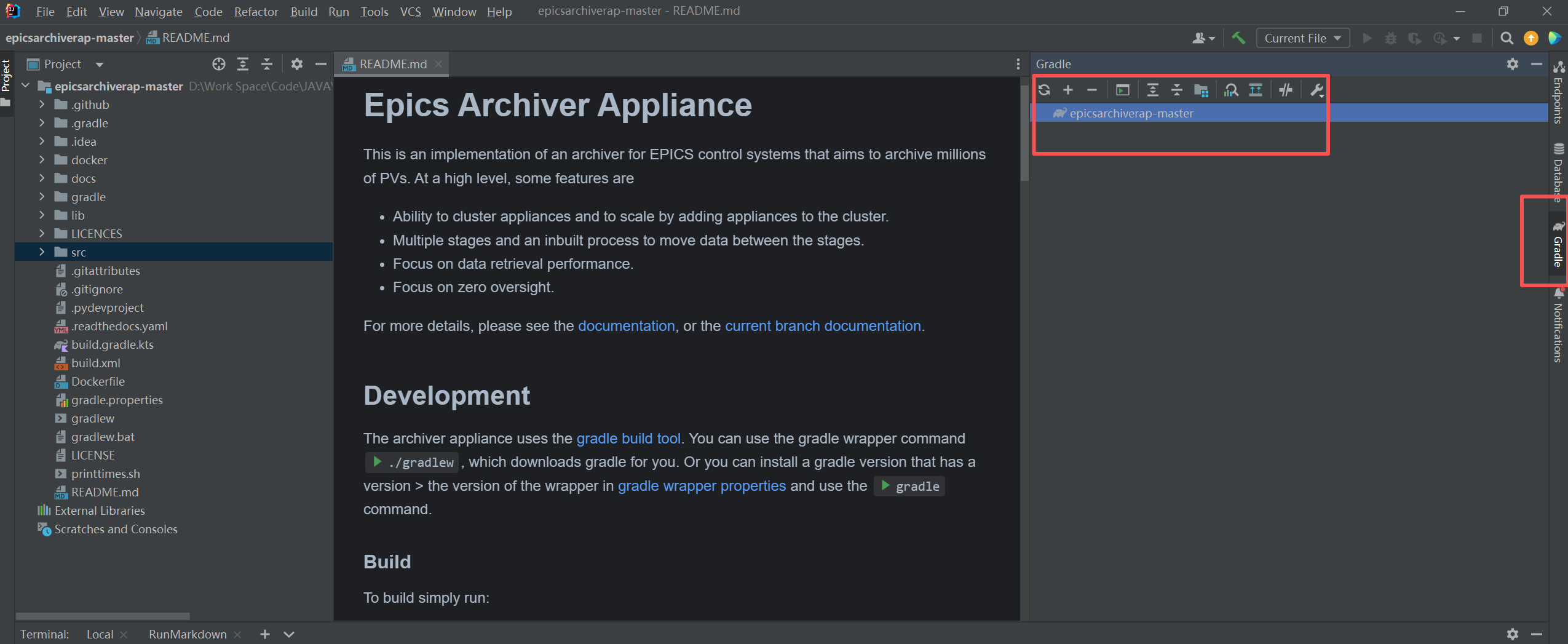Toggle Gradle offline mode
The height and width of the screenshot is (644, 1568).
point(1286,90)
